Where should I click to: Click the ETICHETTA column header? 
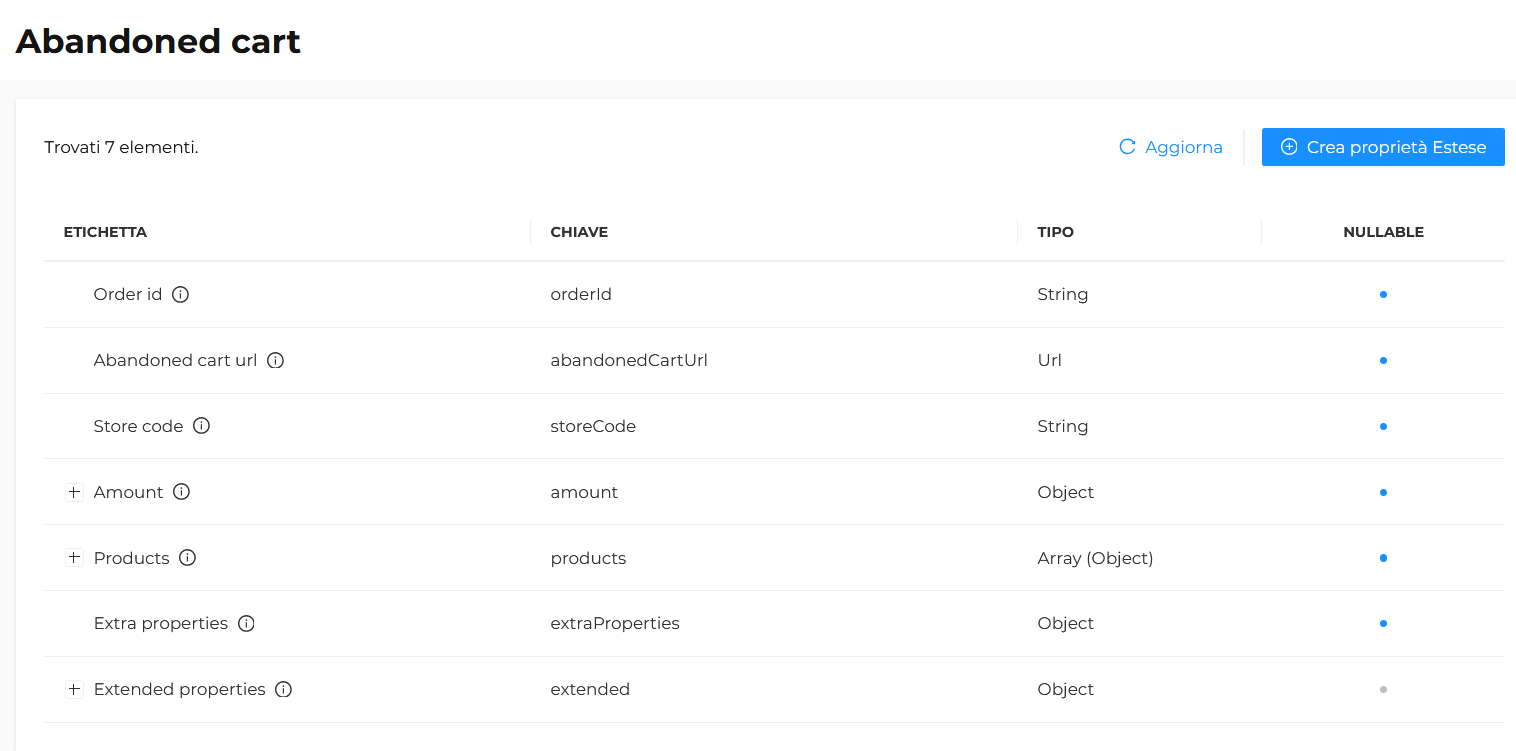(105, 232)
